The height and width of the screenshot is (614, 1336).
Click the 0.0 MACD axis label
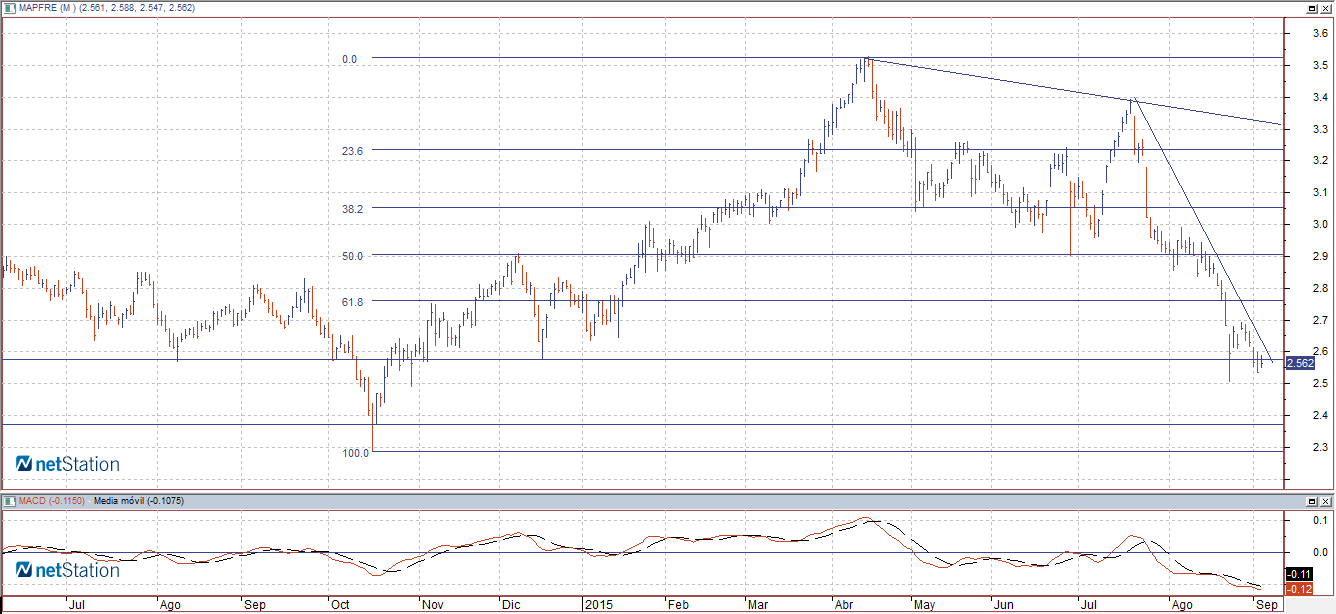click(x=1320, y=552)
